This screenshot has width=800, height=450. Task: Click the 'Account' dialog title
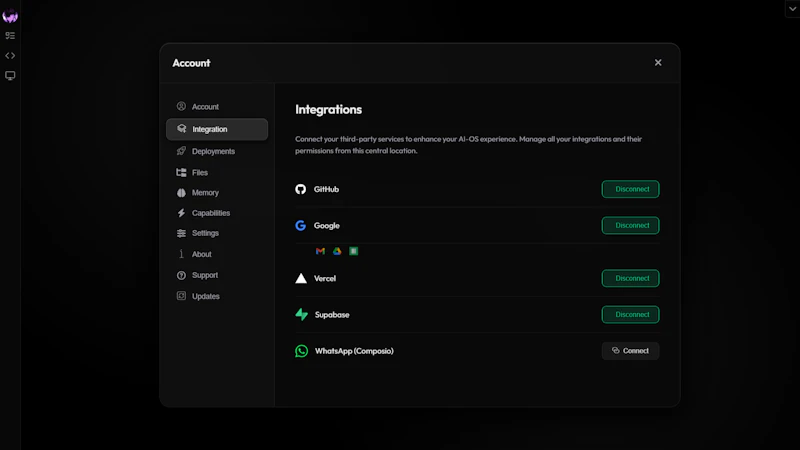(x=191, y=63)
